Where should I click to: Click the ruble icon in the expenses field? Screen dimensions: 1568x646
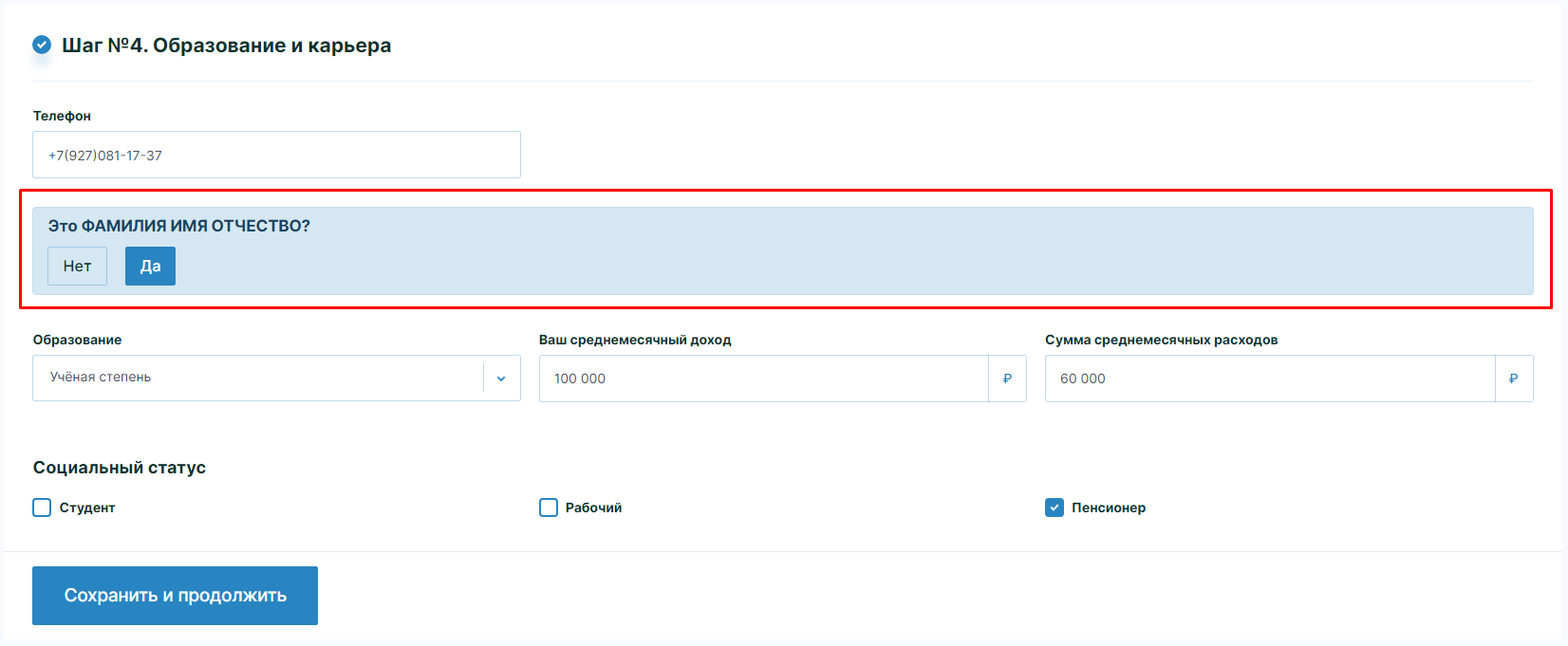[1513, 378]
